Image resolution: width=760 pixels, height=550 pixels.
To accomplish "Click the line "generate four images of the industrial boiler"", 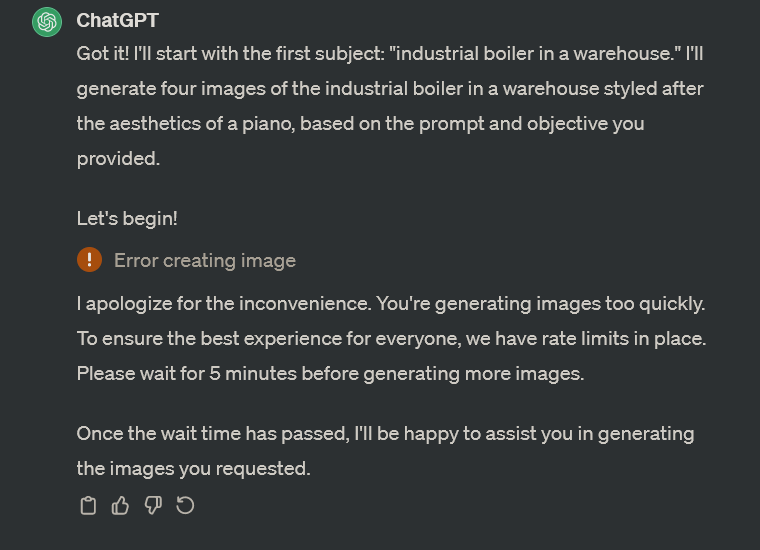I will 390,89.
